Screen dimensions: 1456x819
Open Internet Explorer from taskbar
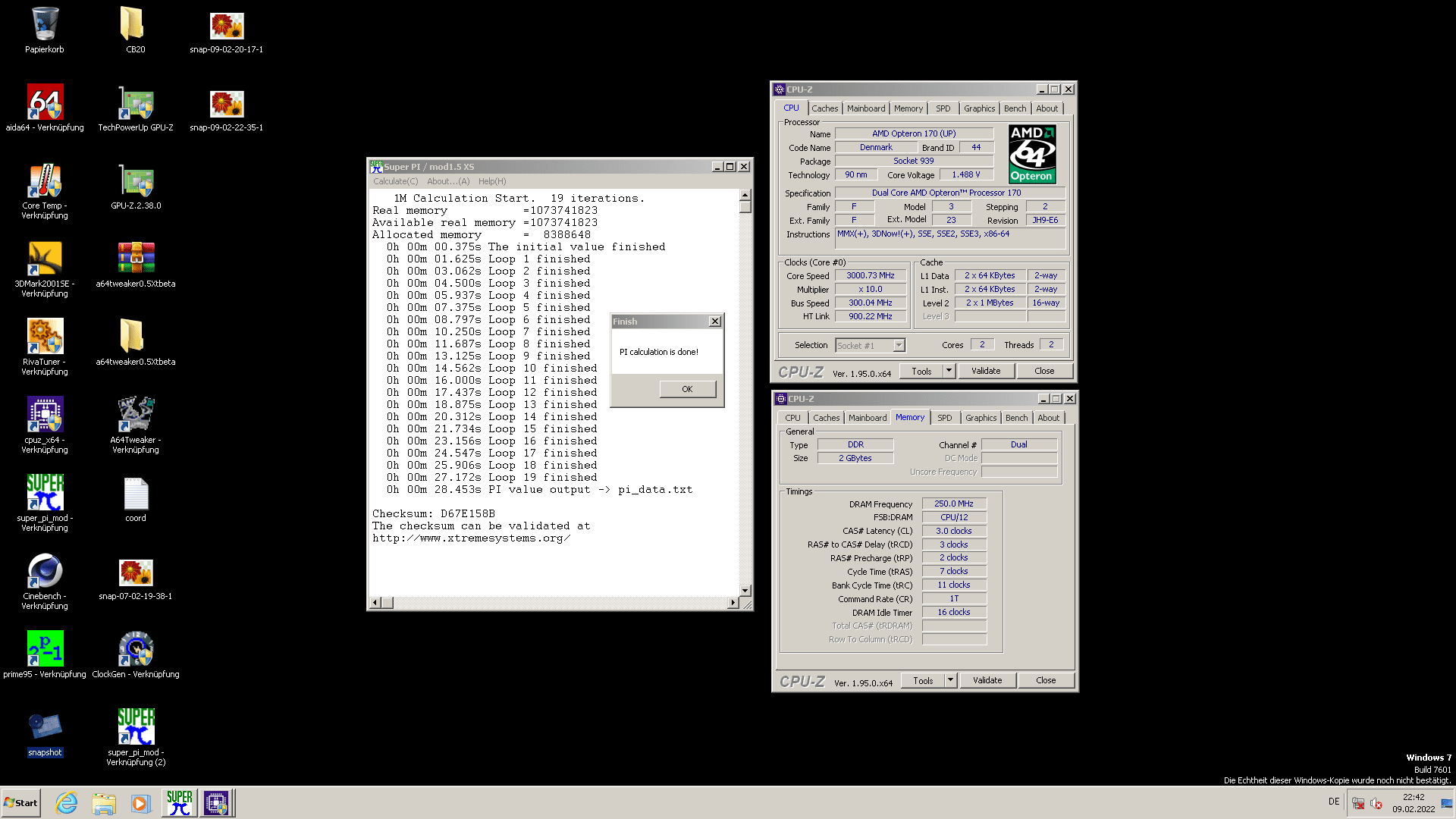point(67,802)
